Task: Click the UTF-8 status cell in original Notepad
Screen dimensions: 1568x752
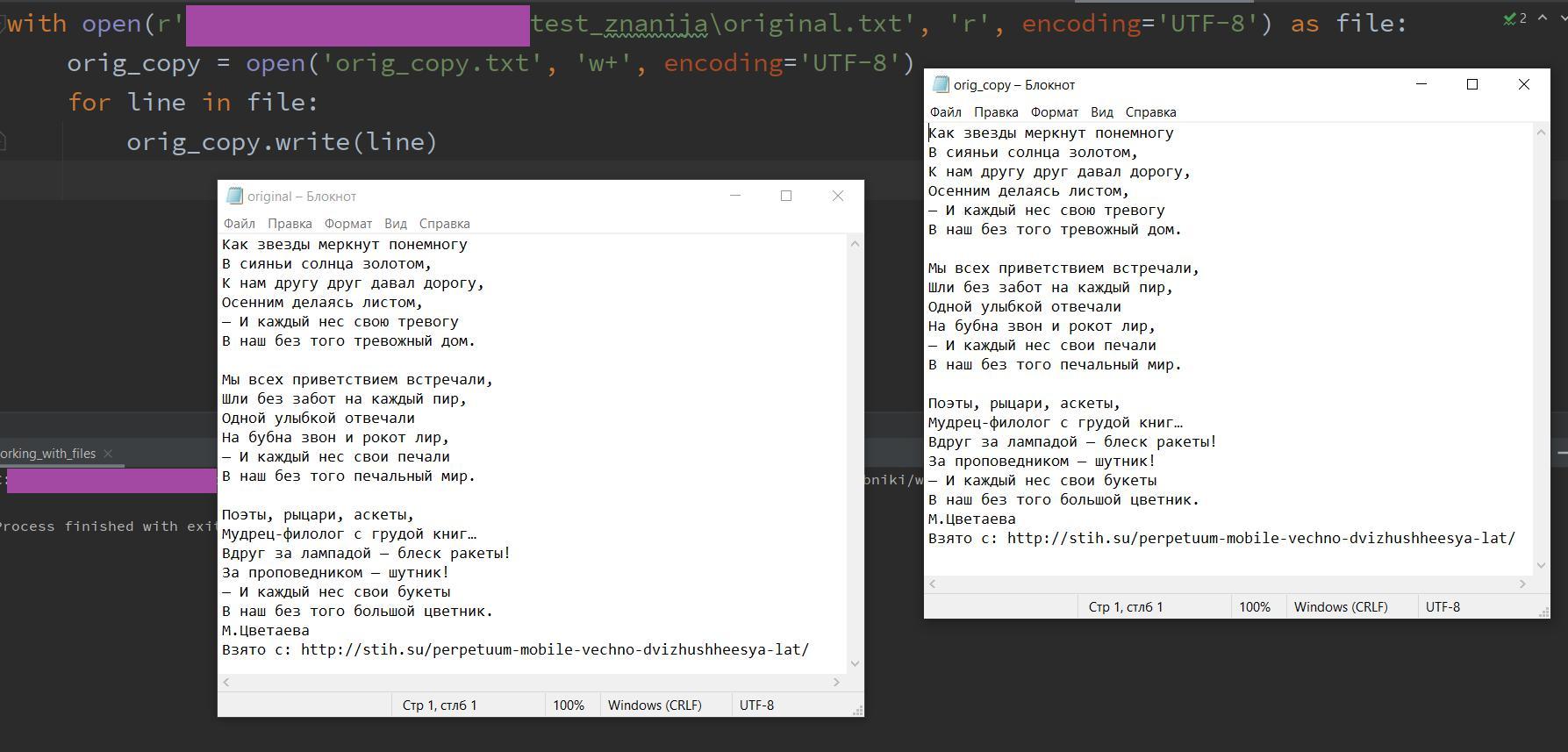Action: click(x=756, y=705)
